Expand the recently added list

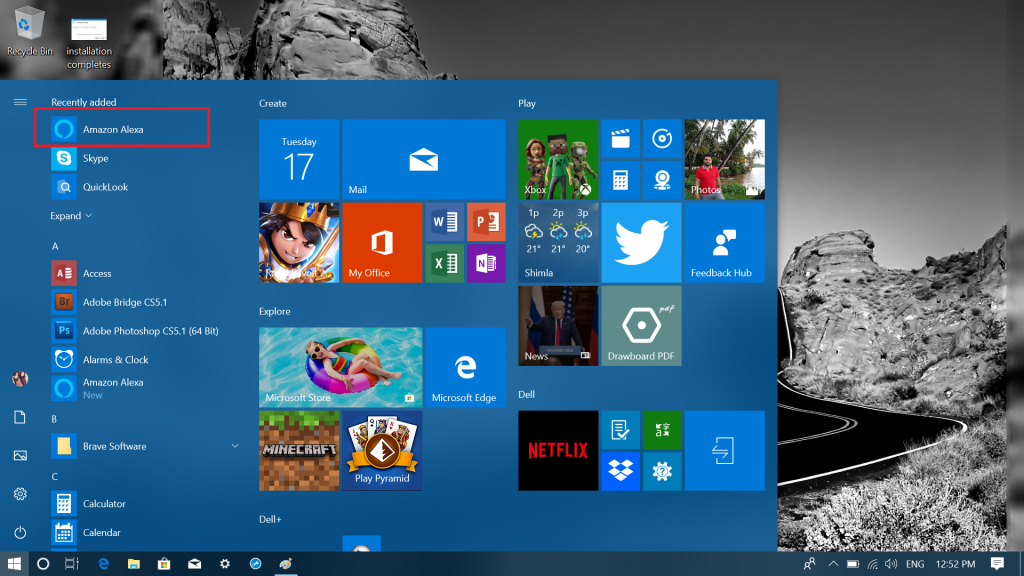tap(71, 216)
